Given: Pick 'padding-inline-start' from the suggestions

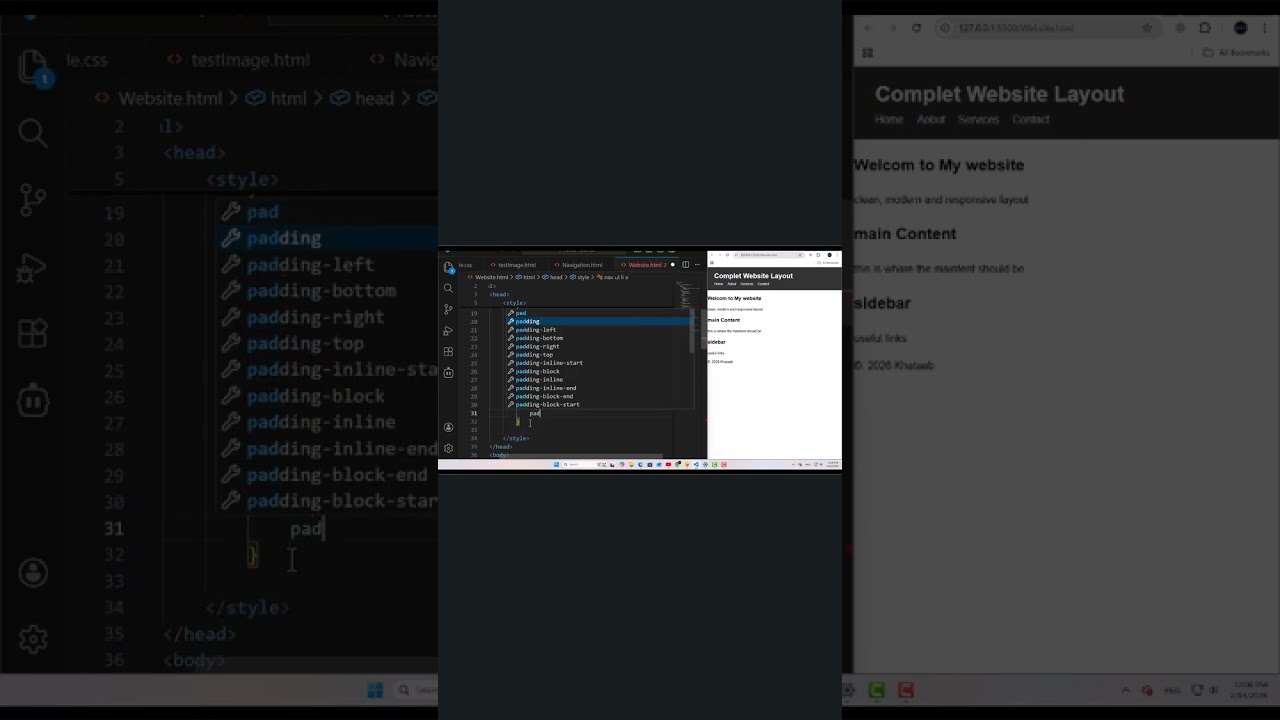Looking at the screenshot, I should (597, 363).
